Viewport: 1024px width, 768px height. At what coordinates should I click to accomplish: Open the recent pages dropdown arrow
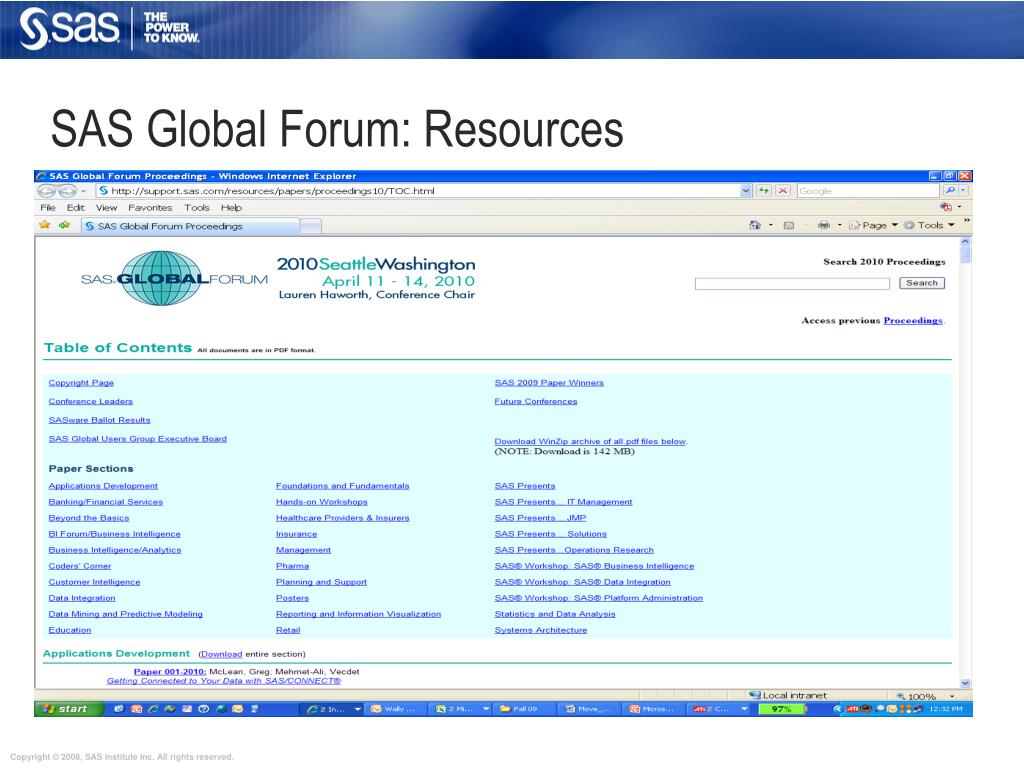tap(84, 191)
